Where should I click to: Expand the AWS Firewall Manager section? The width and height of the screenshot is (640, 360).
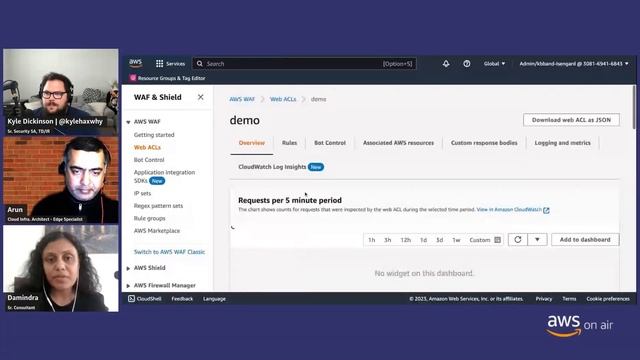coord(128,286)
